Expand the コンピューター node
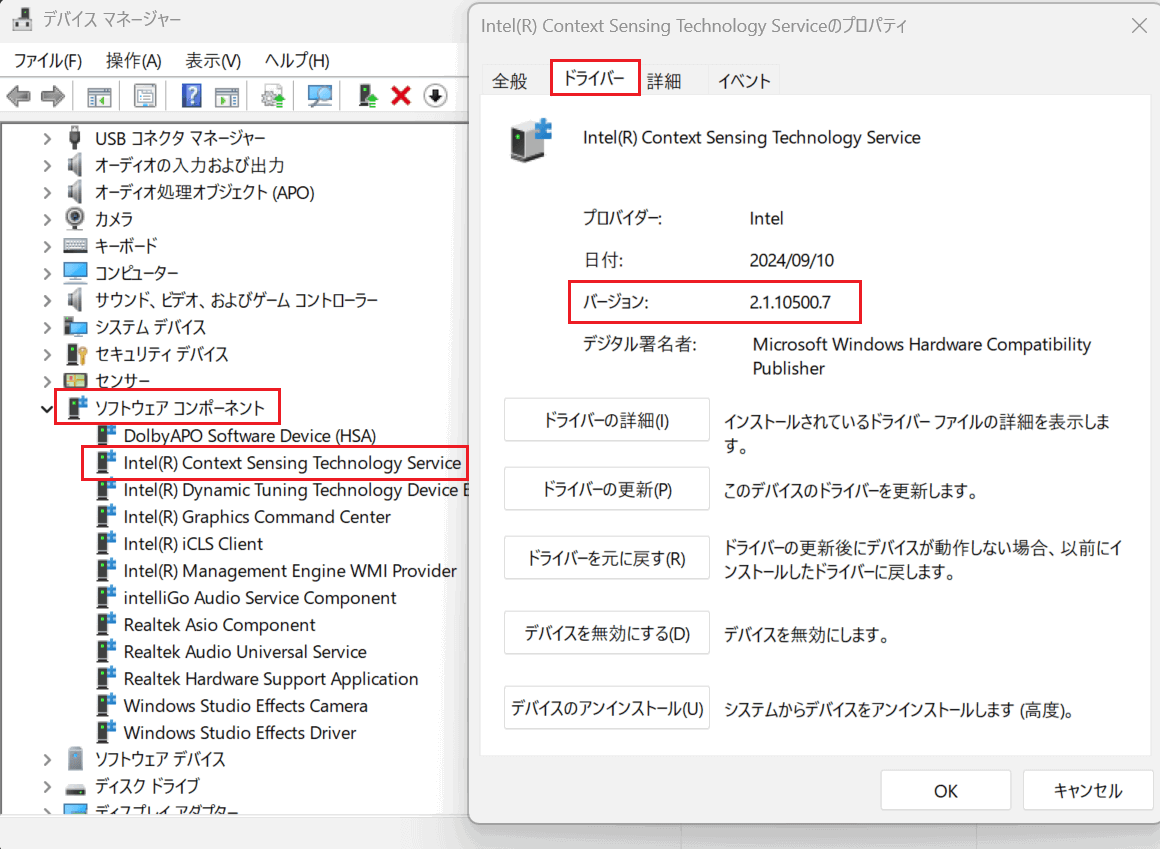The width and height of the screenshot is (1160, 849). pos(47,273)
